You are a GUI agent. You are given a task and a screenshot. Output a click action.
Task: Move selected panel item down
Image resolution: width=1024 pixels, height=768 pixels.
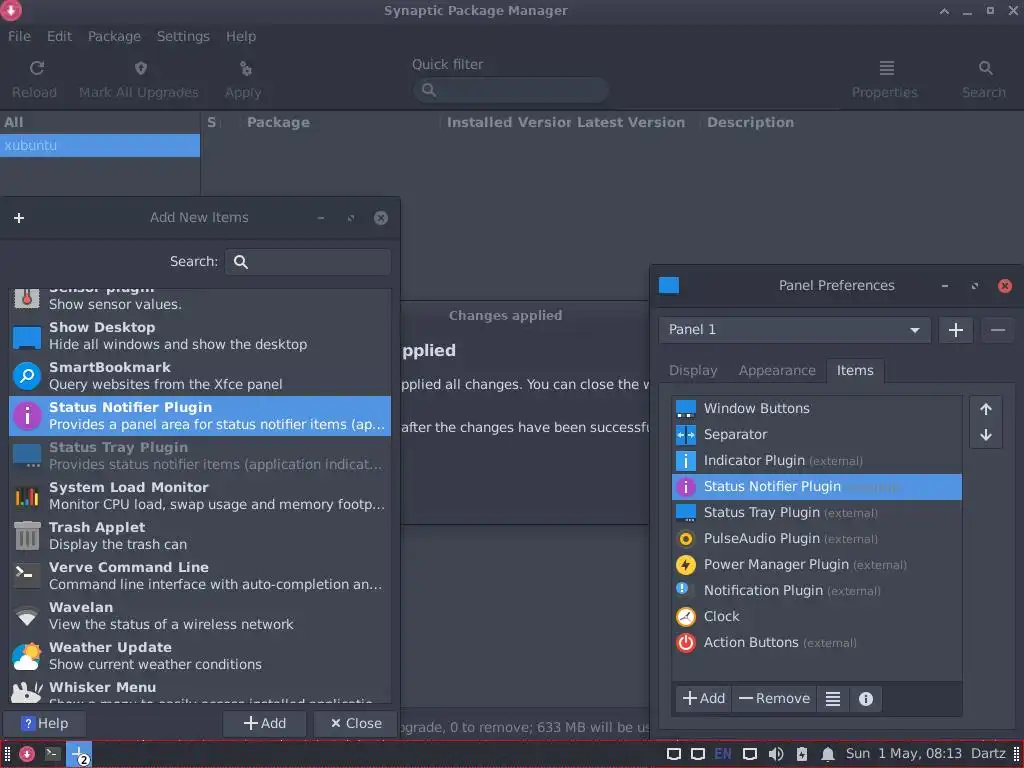pos(985,435)
